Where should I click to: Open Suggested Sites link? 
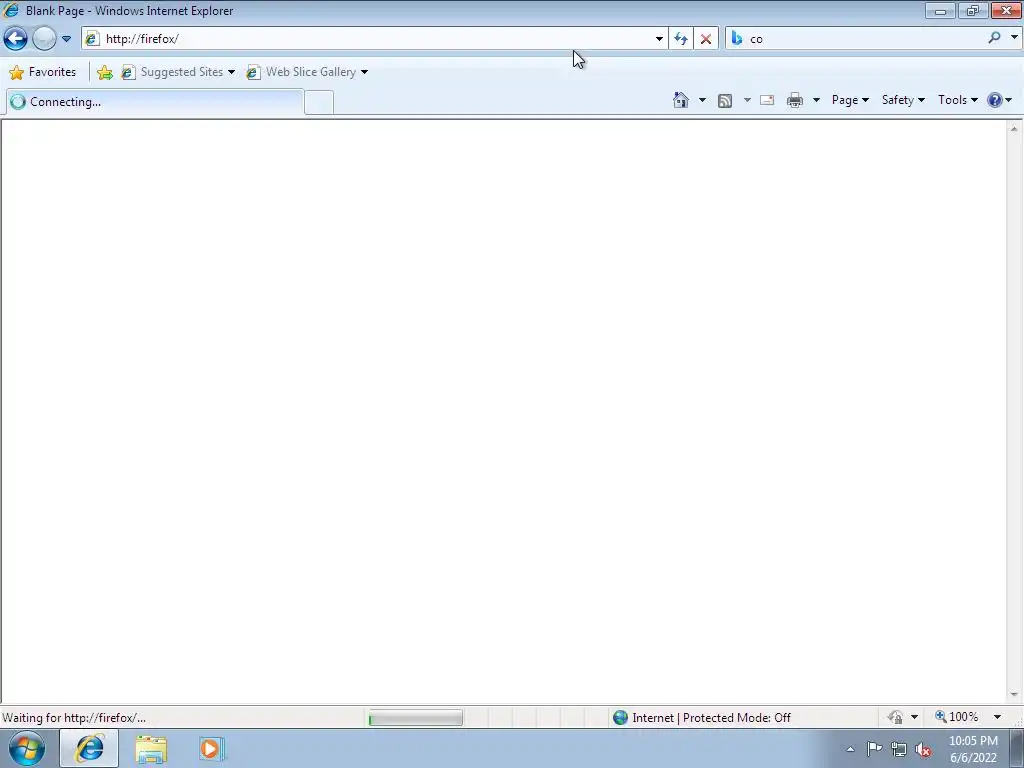click(x=178, y=72)
